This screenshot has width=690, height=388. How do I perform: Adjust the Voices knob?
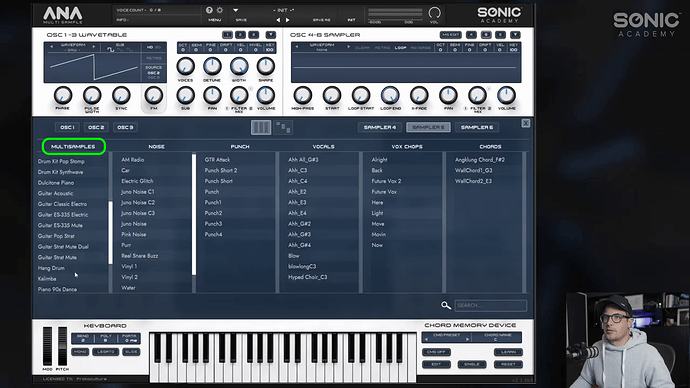[x=185, y=66]
